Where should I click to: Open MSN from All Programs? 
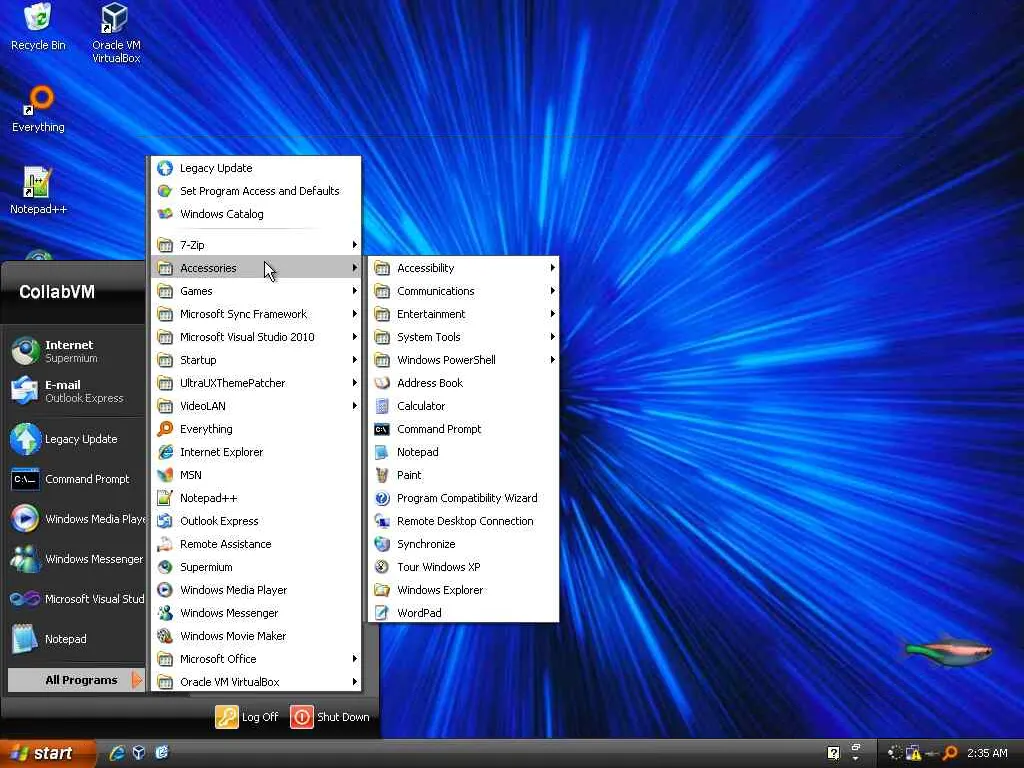(256, 475)
